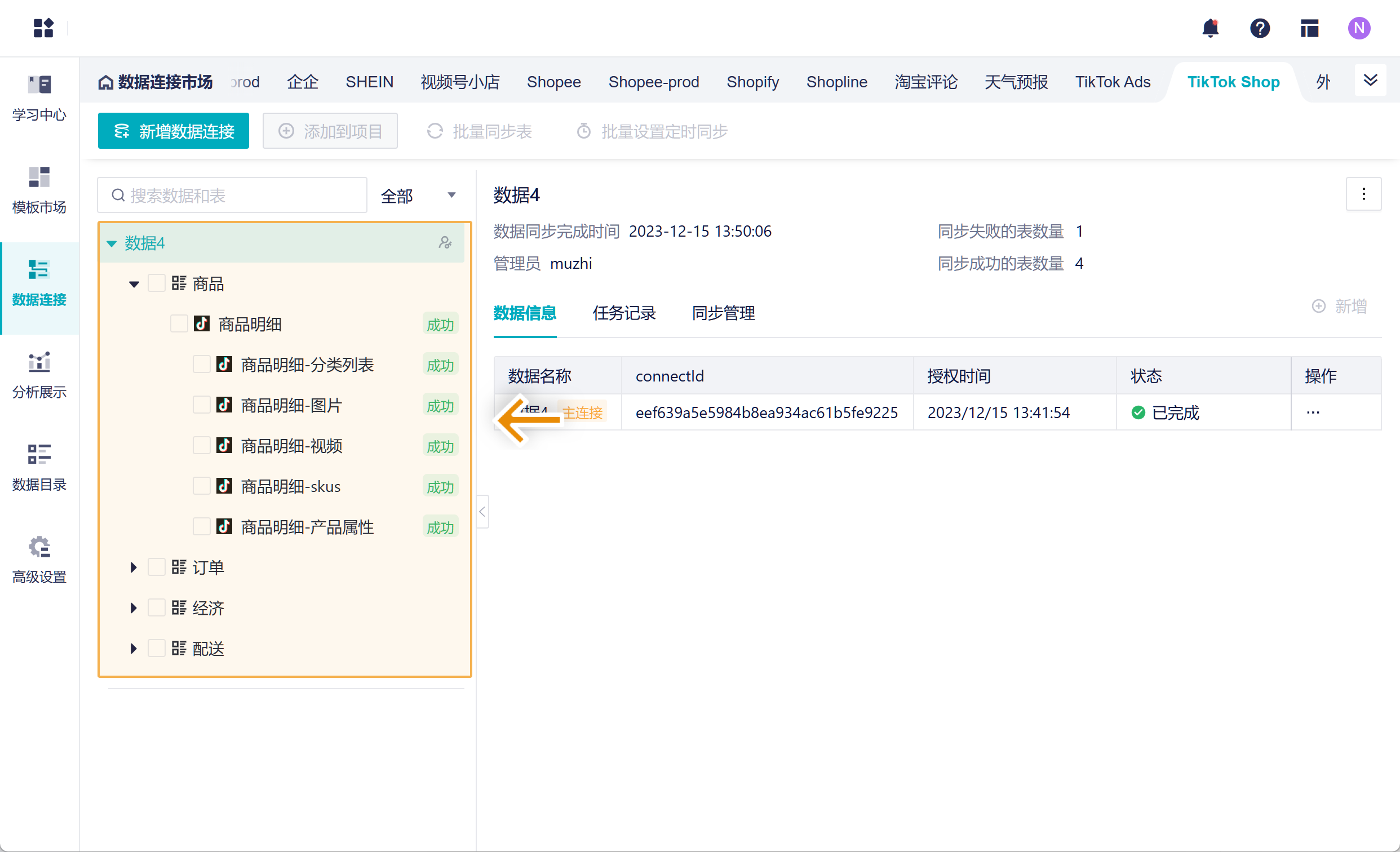Open 分析展示 sidebar section
1400x852 pixels.
(x=39, y=375)
